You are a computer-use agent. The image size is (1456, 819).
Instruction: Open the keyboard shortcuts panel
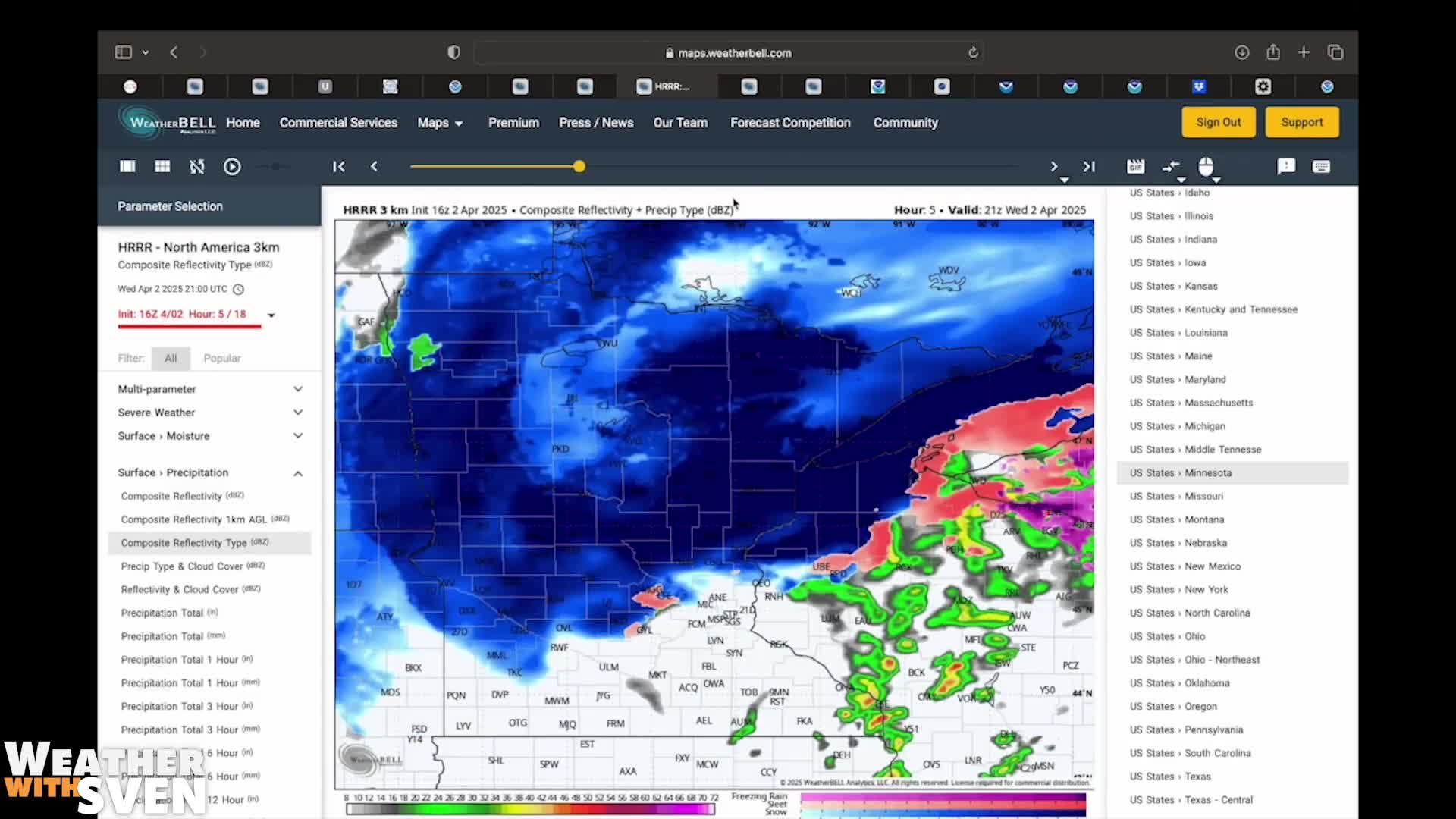(1321, 167)
